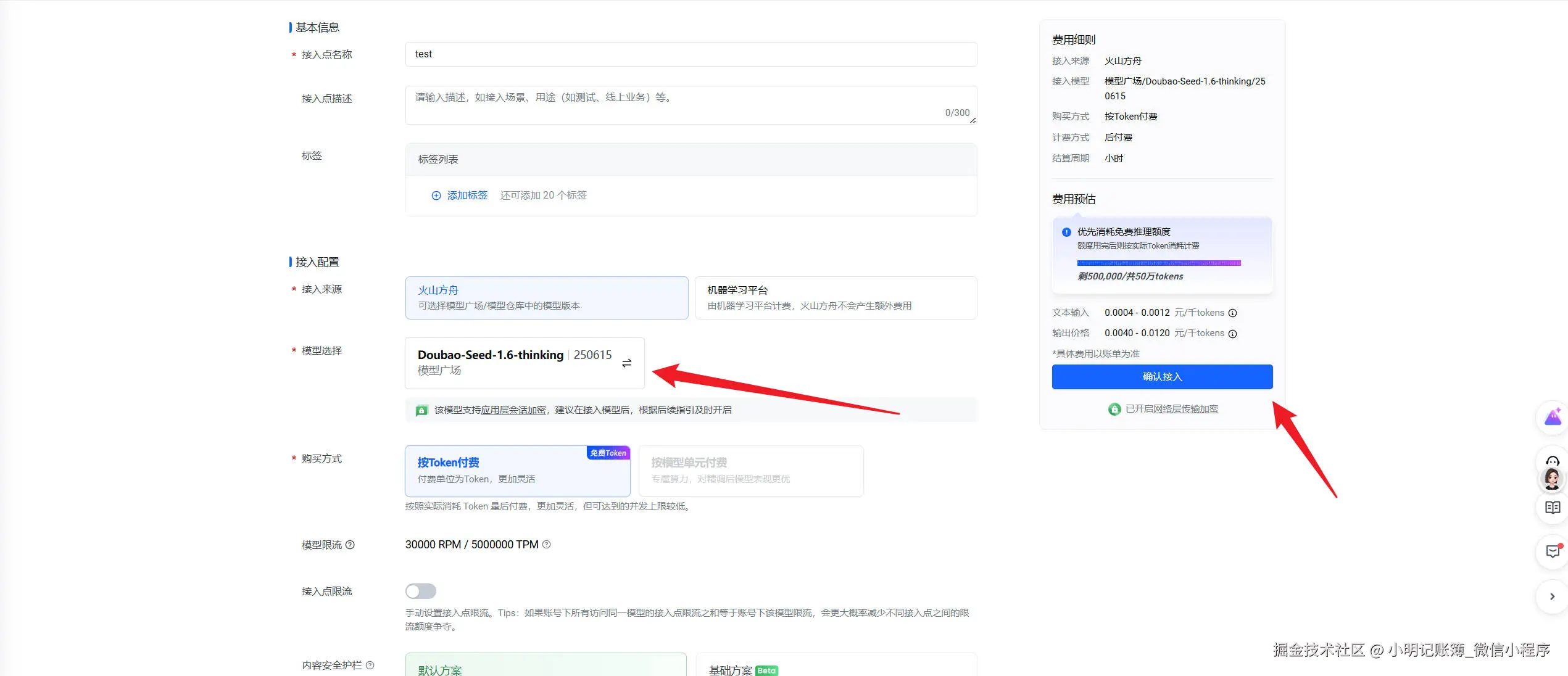
Task: Select 火山方舟 as access source
Action: [546, 298]
